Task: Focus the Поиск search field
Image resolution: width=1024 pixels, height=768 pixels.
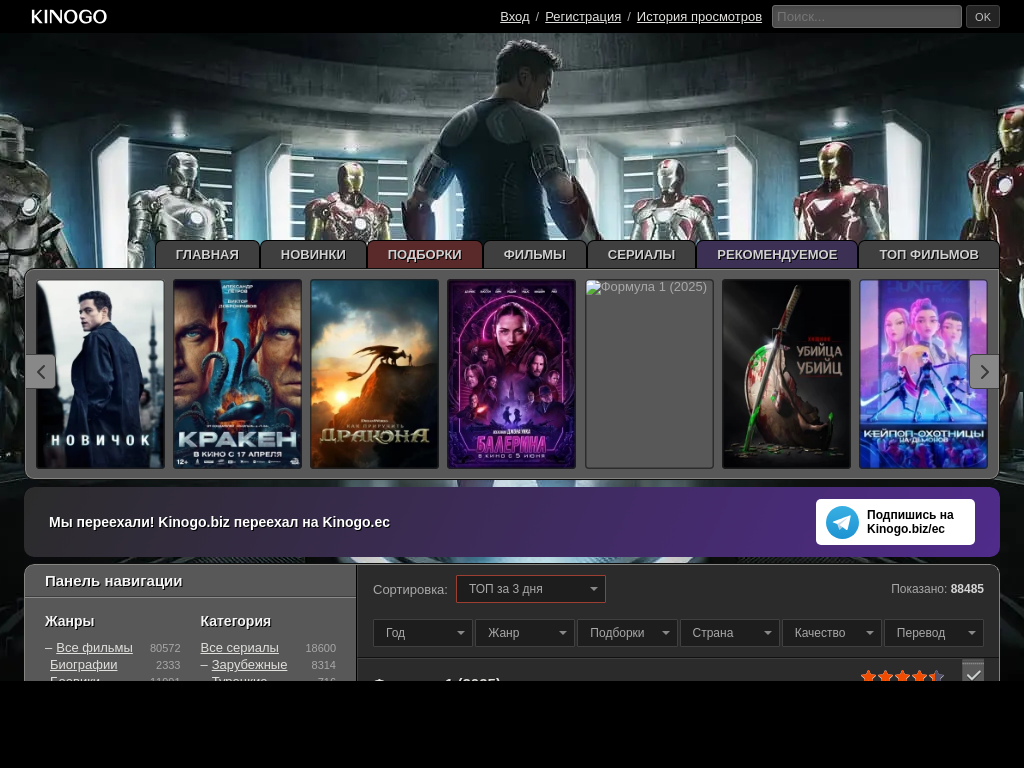Action: coord(867,17)
